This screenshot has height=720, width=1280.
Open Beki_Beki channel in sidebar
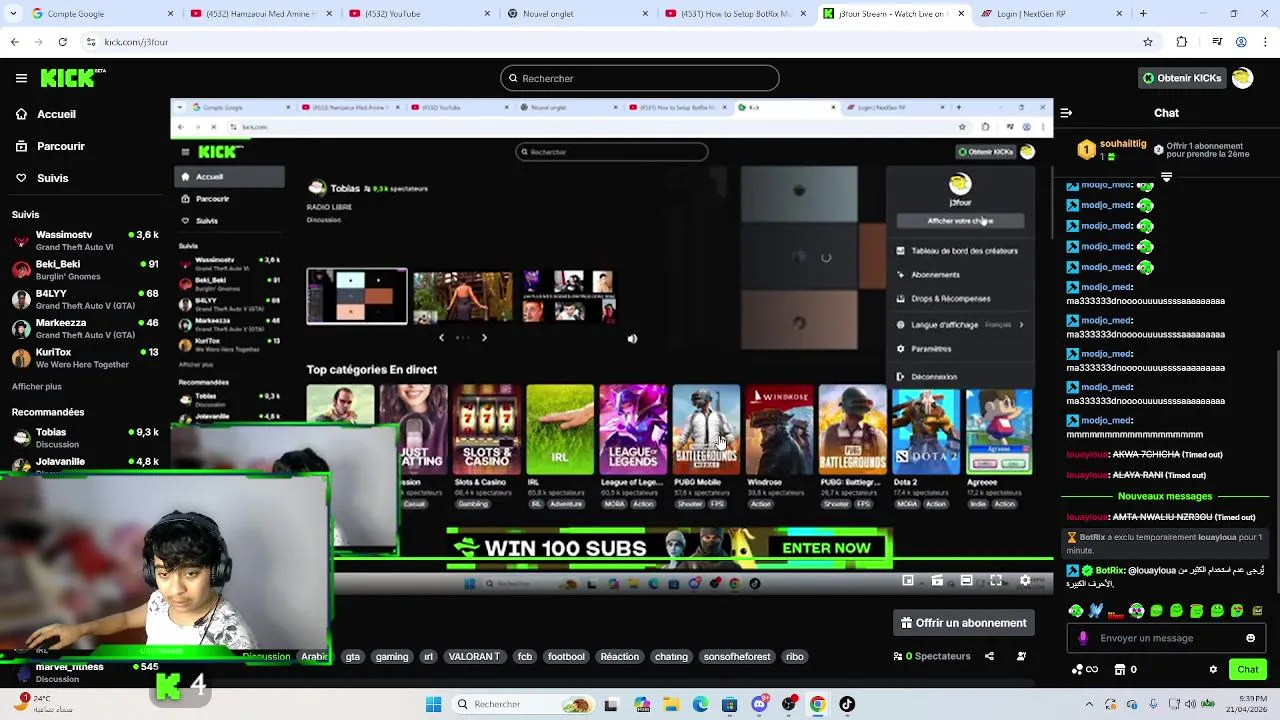click(85, 270)
